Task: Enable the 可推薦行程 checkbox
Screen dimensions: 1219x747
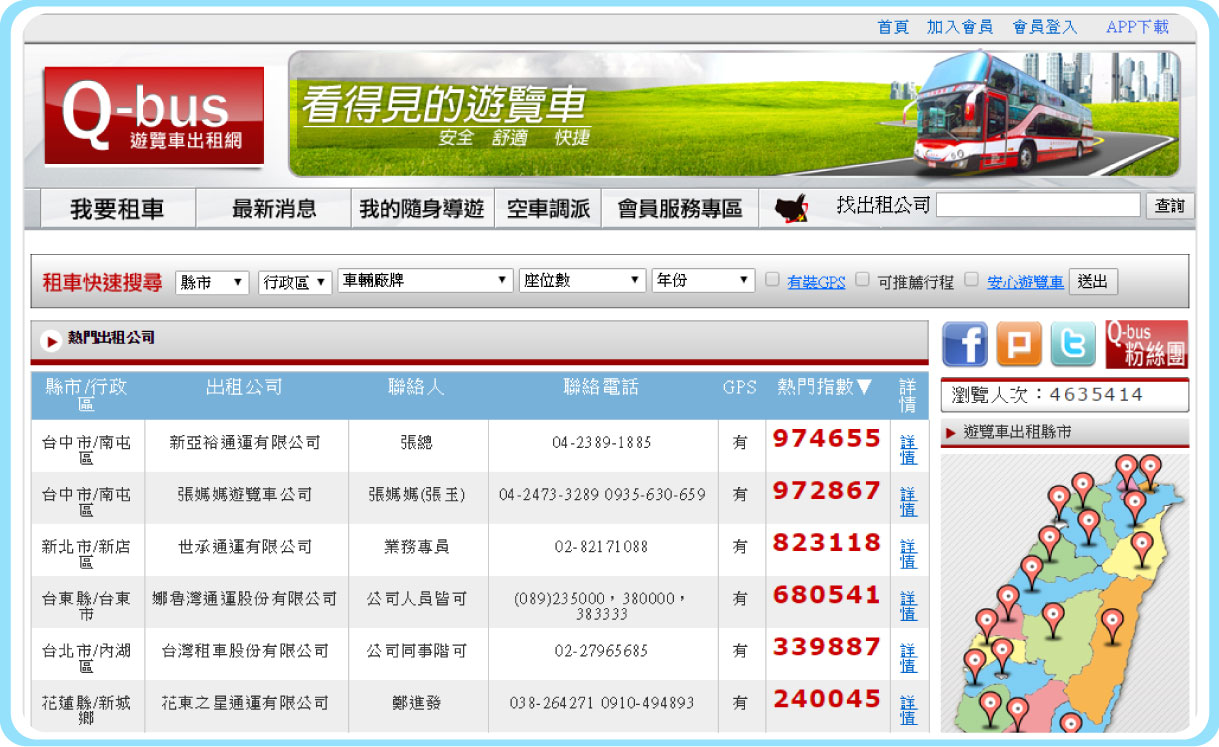Action: coord(862,280)
